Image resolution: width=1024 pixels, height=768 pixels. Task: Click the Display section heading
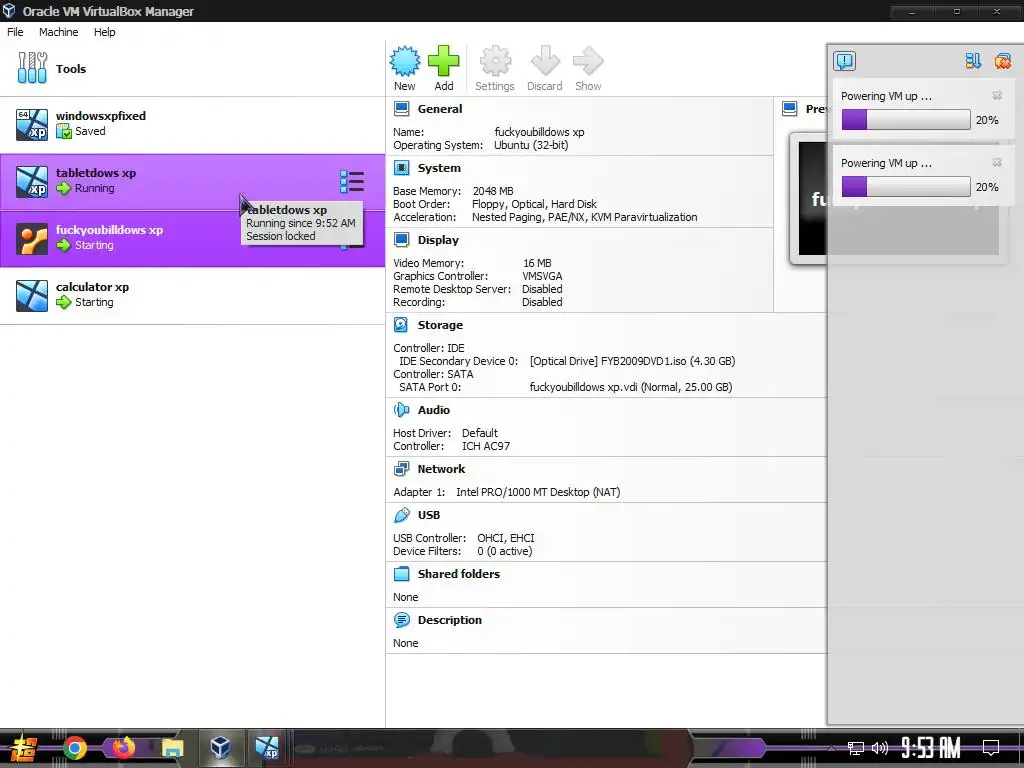click(x=438, y=240)
